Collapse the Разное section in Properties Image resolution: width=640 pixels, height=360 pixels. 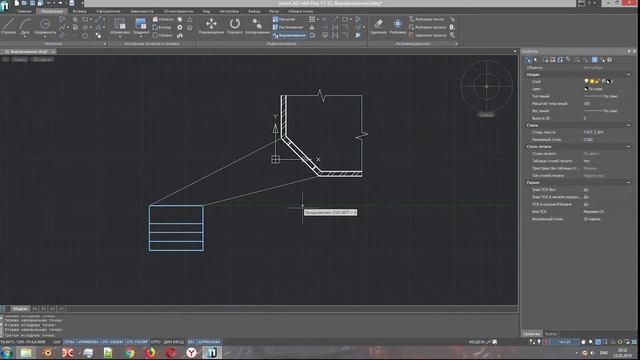(628, 182)
